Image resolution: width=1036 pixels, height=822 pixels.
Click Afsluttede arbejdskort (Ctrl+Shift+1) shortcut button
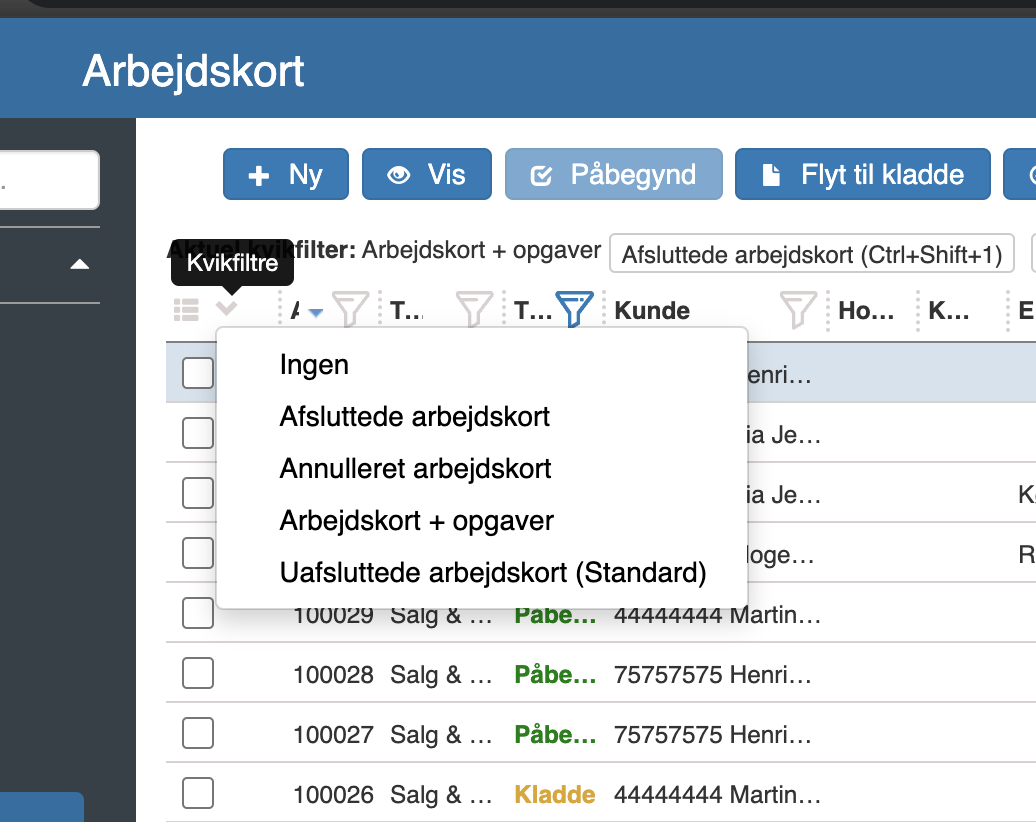[x=811, y=254]
